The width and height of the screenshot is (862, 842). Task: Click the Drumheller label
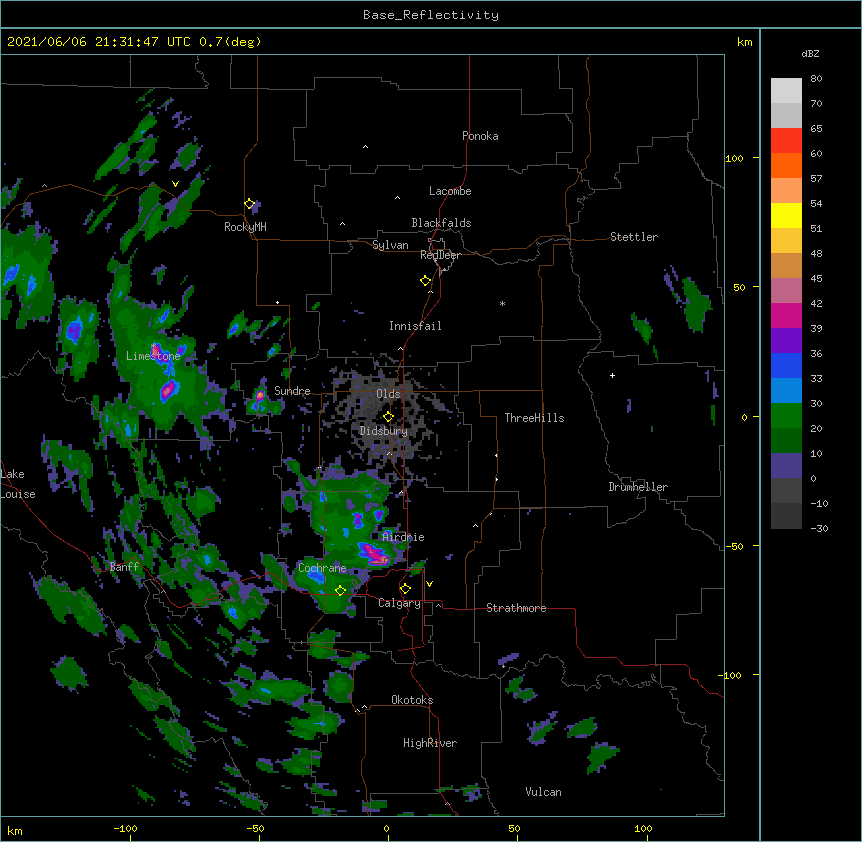(638, 487)
